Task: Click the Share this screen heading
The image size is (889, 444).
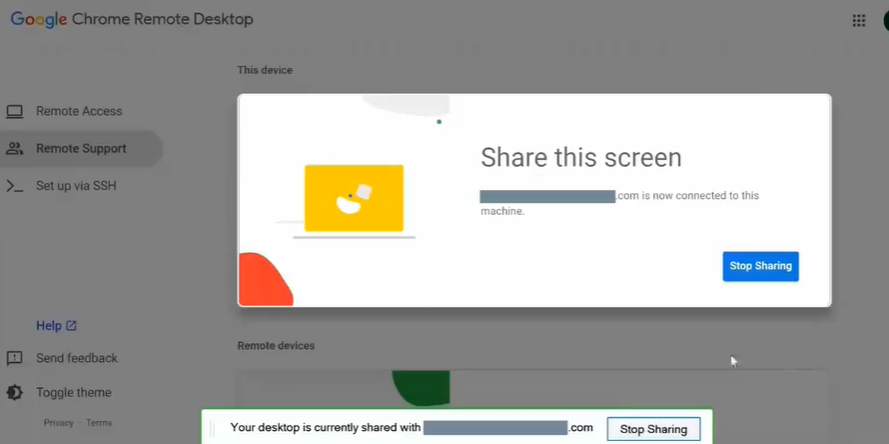Action: tap(581, 157)
